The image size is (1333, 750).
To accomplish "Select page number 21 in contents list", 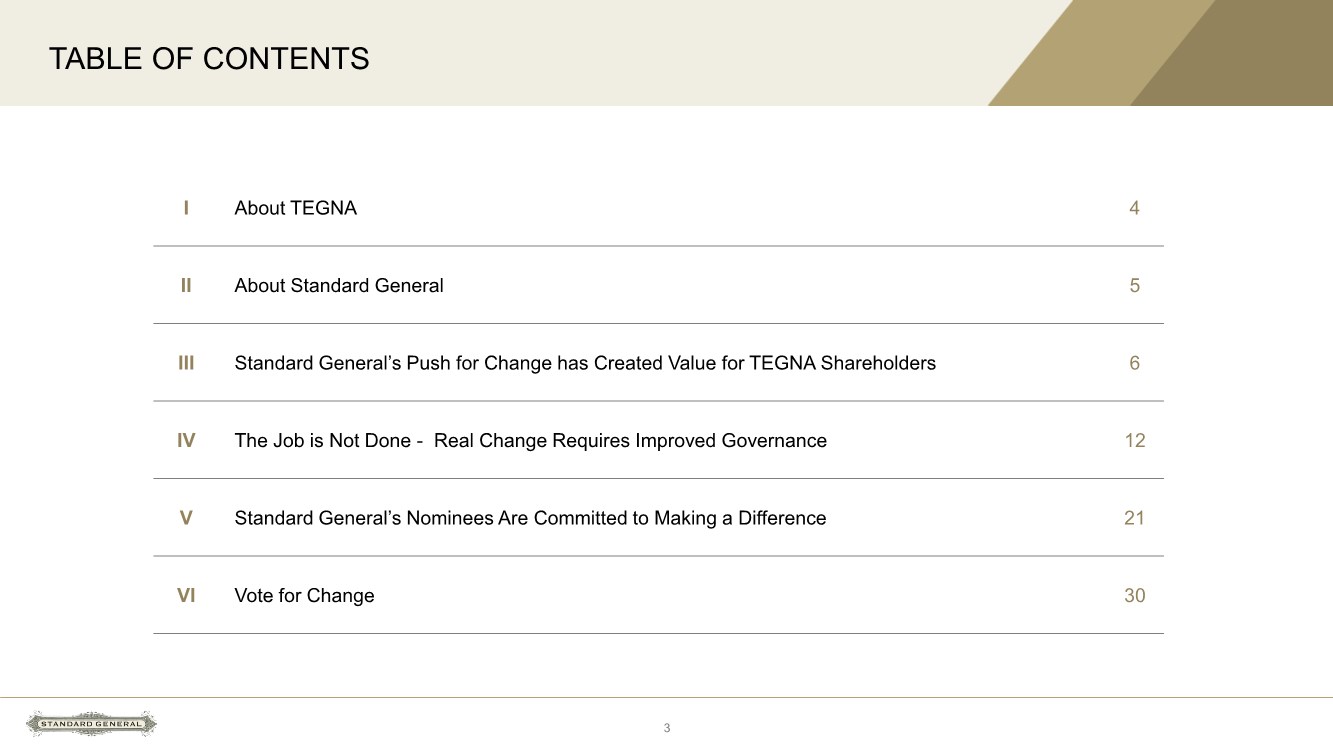I will tap(1134, 518).
